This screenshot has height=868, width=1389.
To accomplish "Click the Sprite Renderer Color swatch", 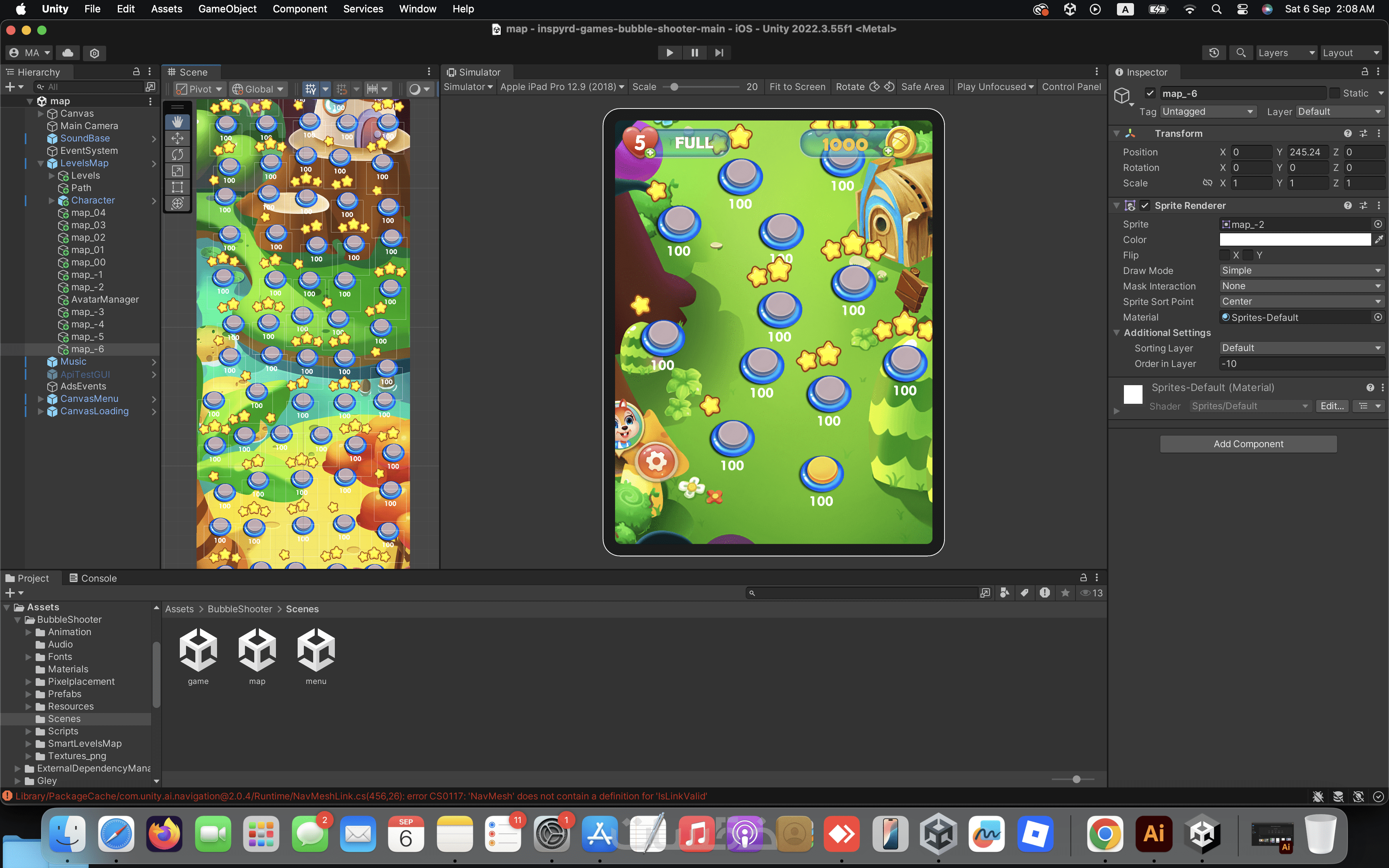I will click(x=1295, y=240).
